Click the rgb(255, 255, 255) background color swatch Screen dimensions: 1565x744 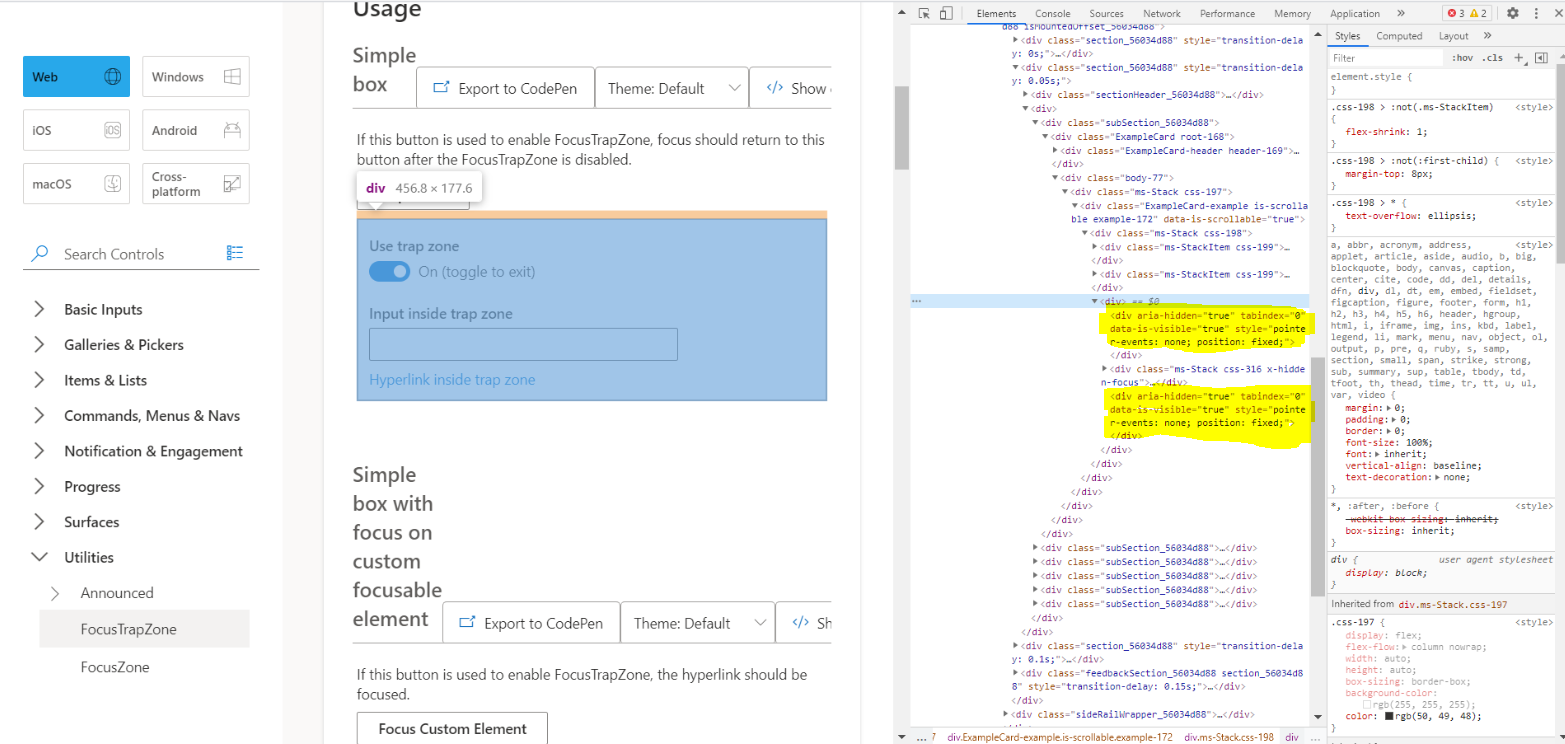point(1368,704)
